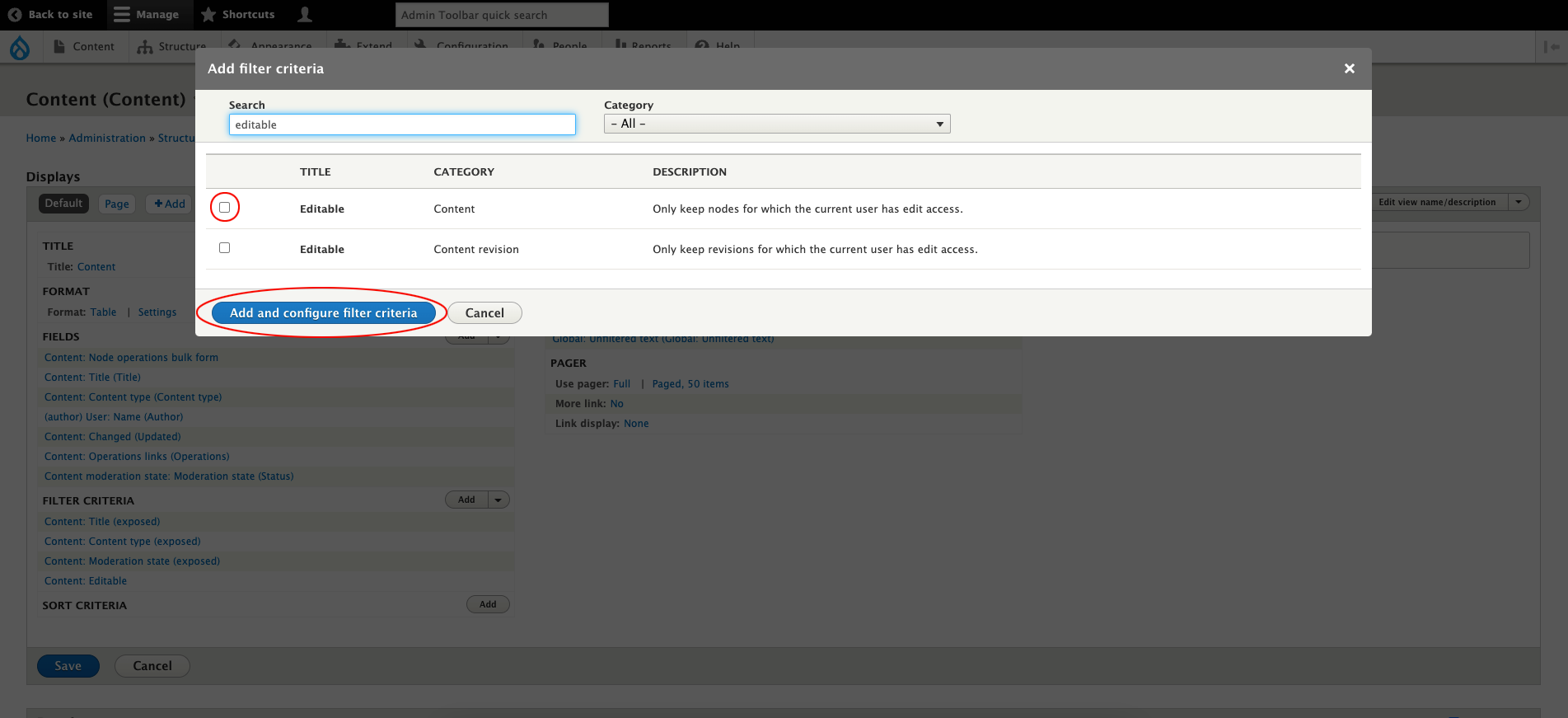
Task: Click the Back to site arrow icon
Action: 15,14
